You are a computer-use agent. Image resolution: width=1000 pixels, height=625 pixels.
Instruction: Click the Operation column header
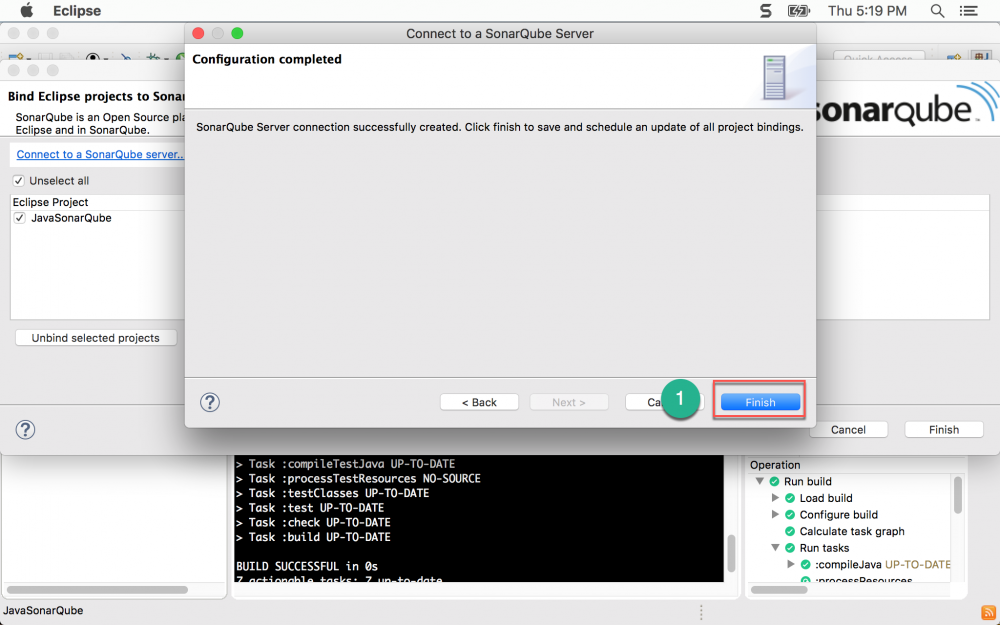(x=775, y=464)
